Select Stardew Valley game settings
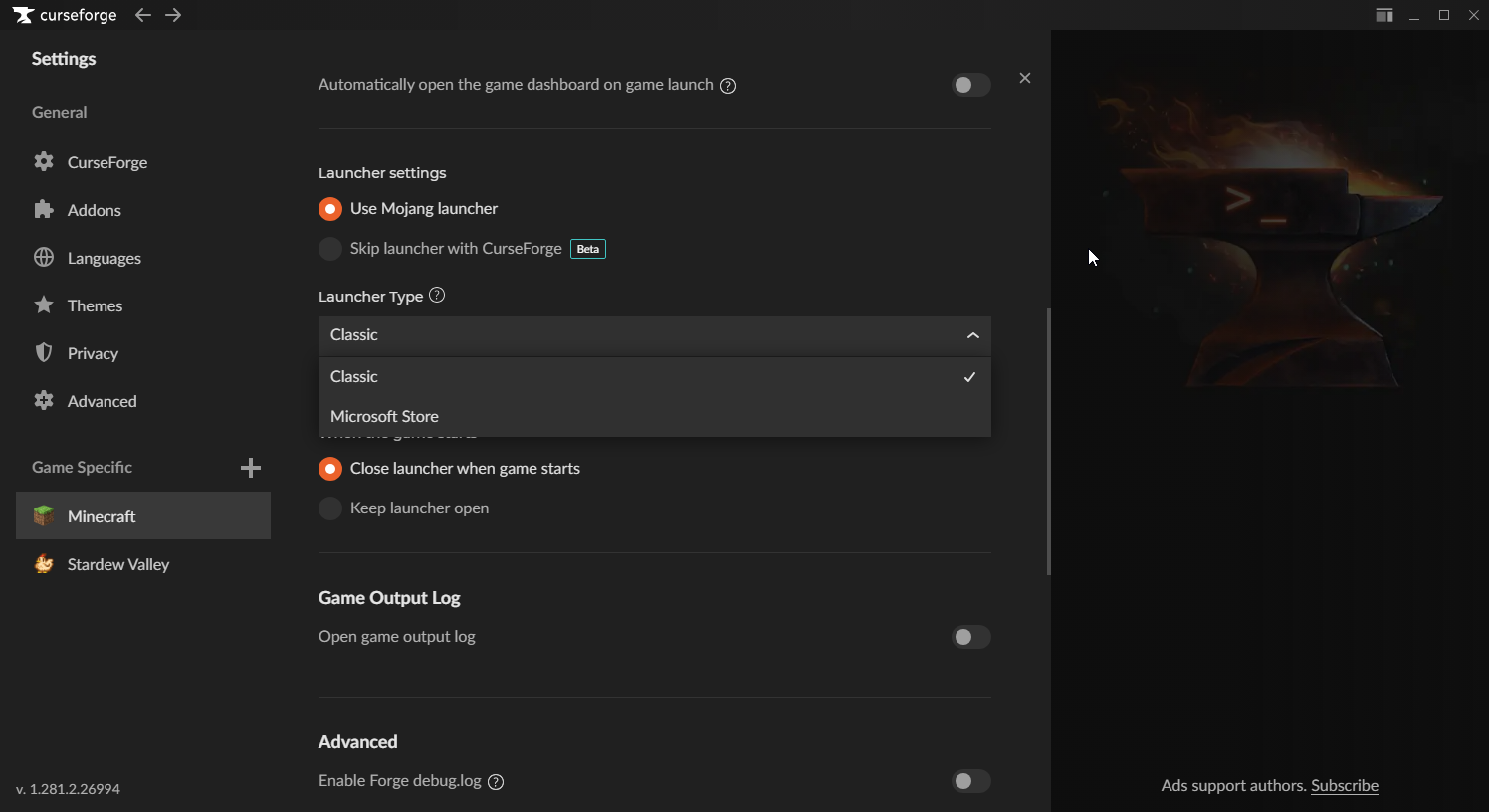This screenshot has width=1489, height=812. (143, 563)
